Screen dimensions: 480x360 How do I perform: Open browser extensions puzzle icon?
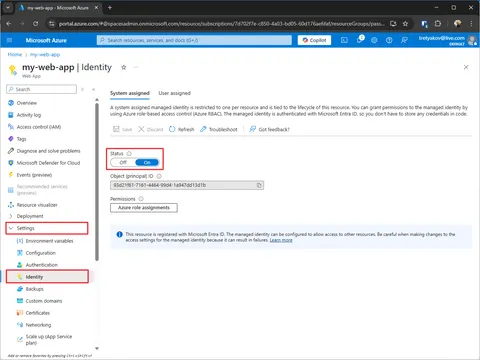(x=438, y=24)
